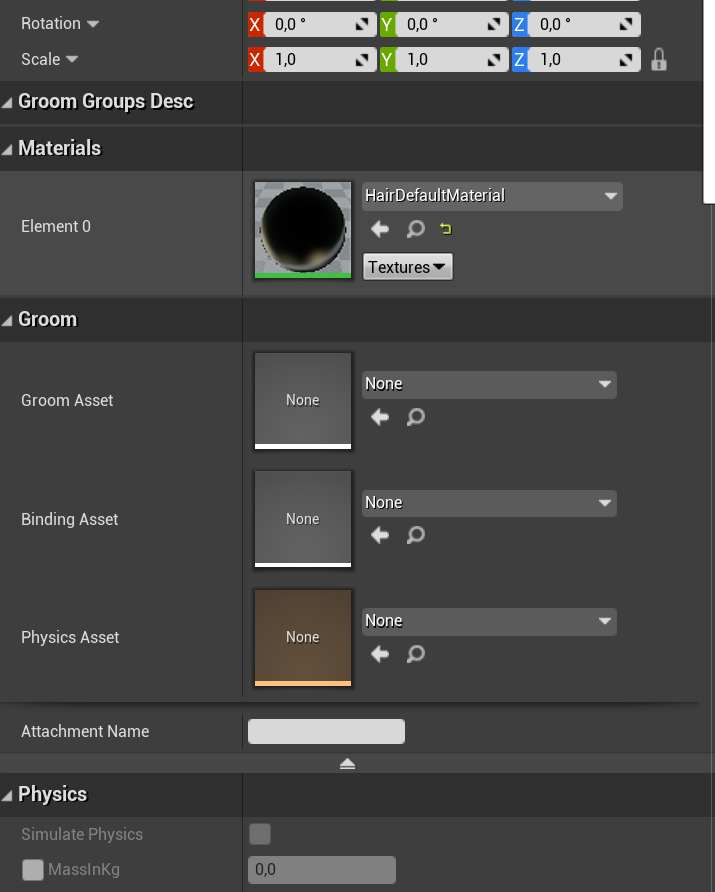Click Binding Asset browse magnifier icon
The height and width of the screenshot is (892, 715).
coord(415,535)
